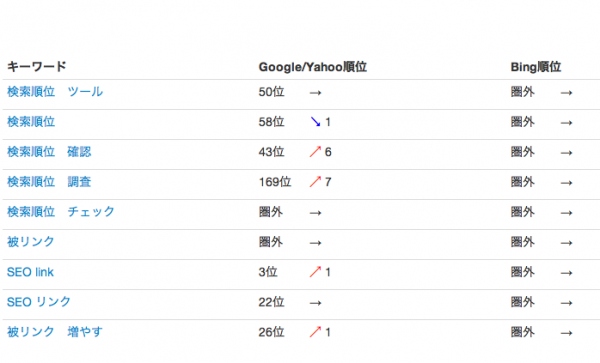Open the SEO link keyword link
The width and height of the screenshot is (600, 363).
click(x=30, y=272)
